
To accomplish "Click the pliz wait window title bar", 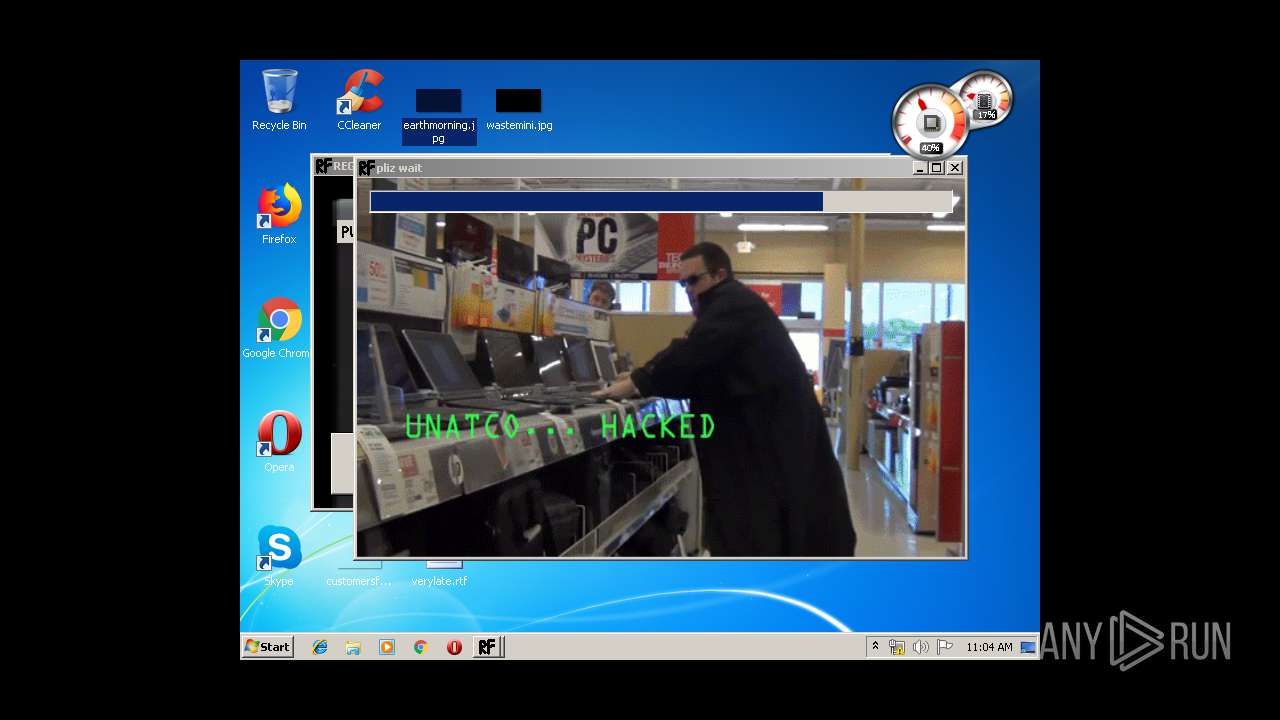I will click(x=660, y=168).
